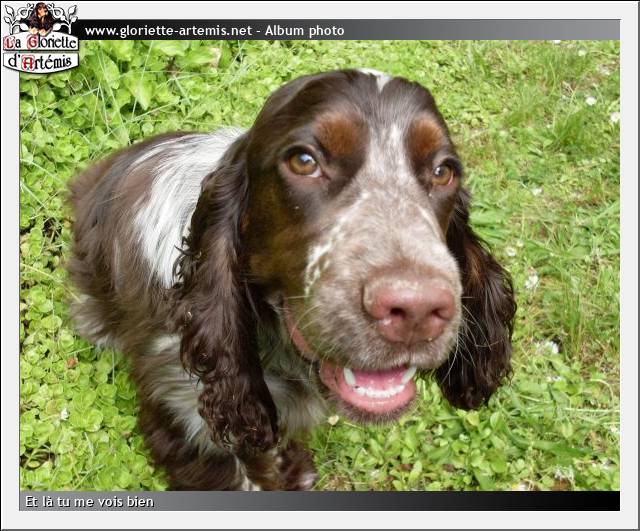
Task: Click the dog's front paw at bottom
Action: pyautogui.click(x=285, y=470)
